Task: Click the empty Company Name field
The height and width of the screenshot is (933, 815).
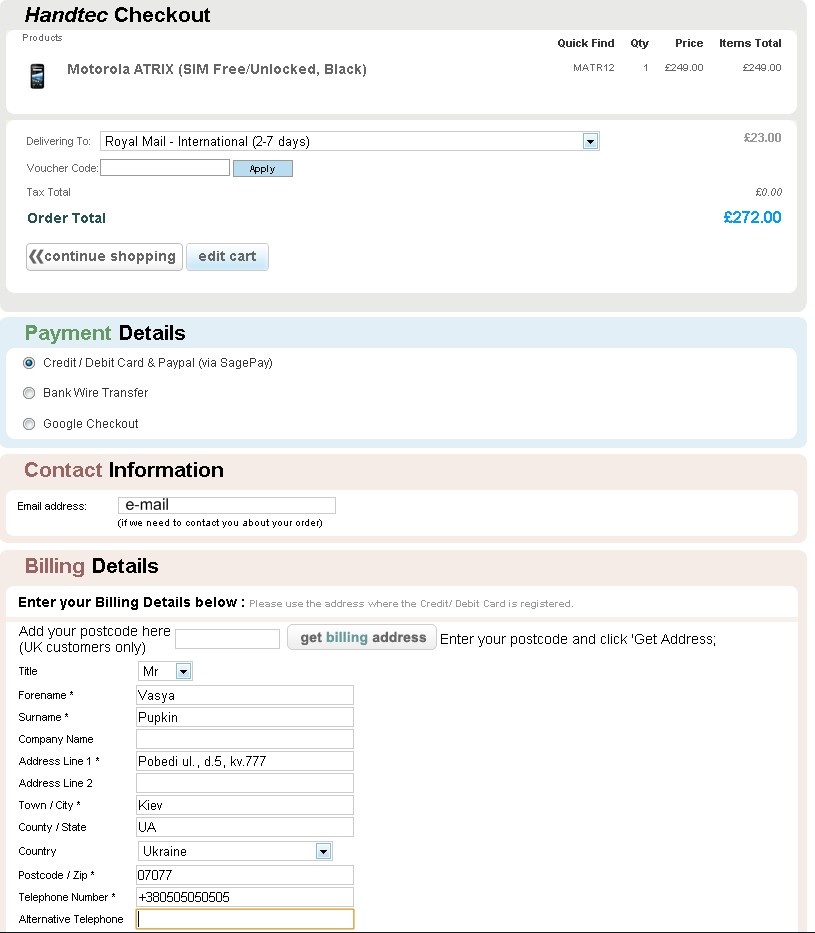Action: (244, 739)
